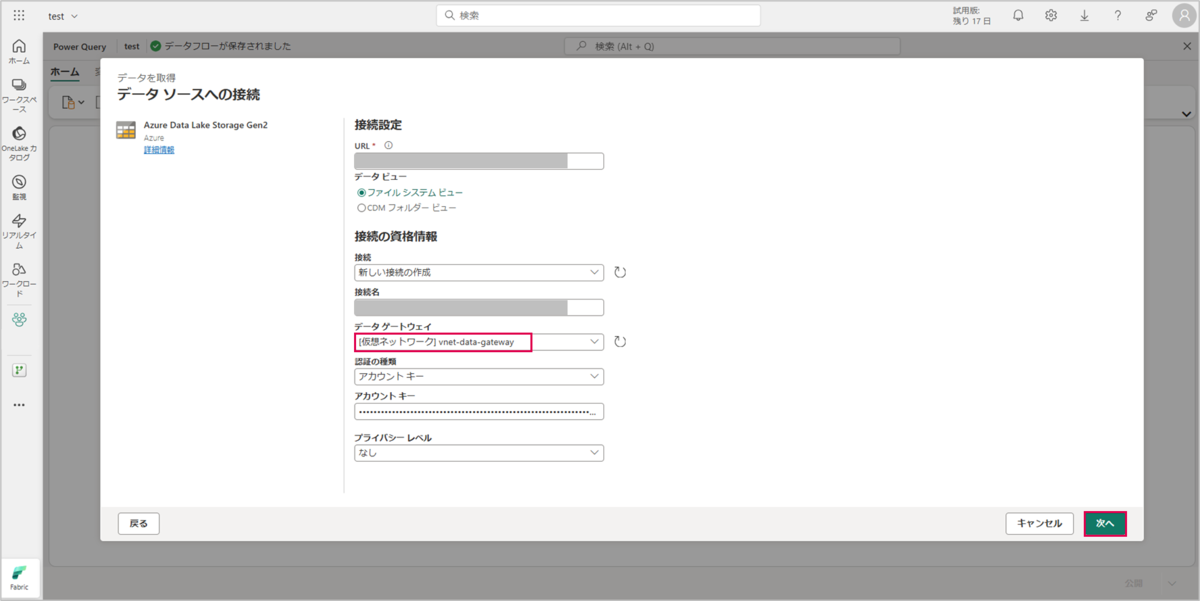
Task: Open the 詳細情報 link
Action: pos(159,150)
